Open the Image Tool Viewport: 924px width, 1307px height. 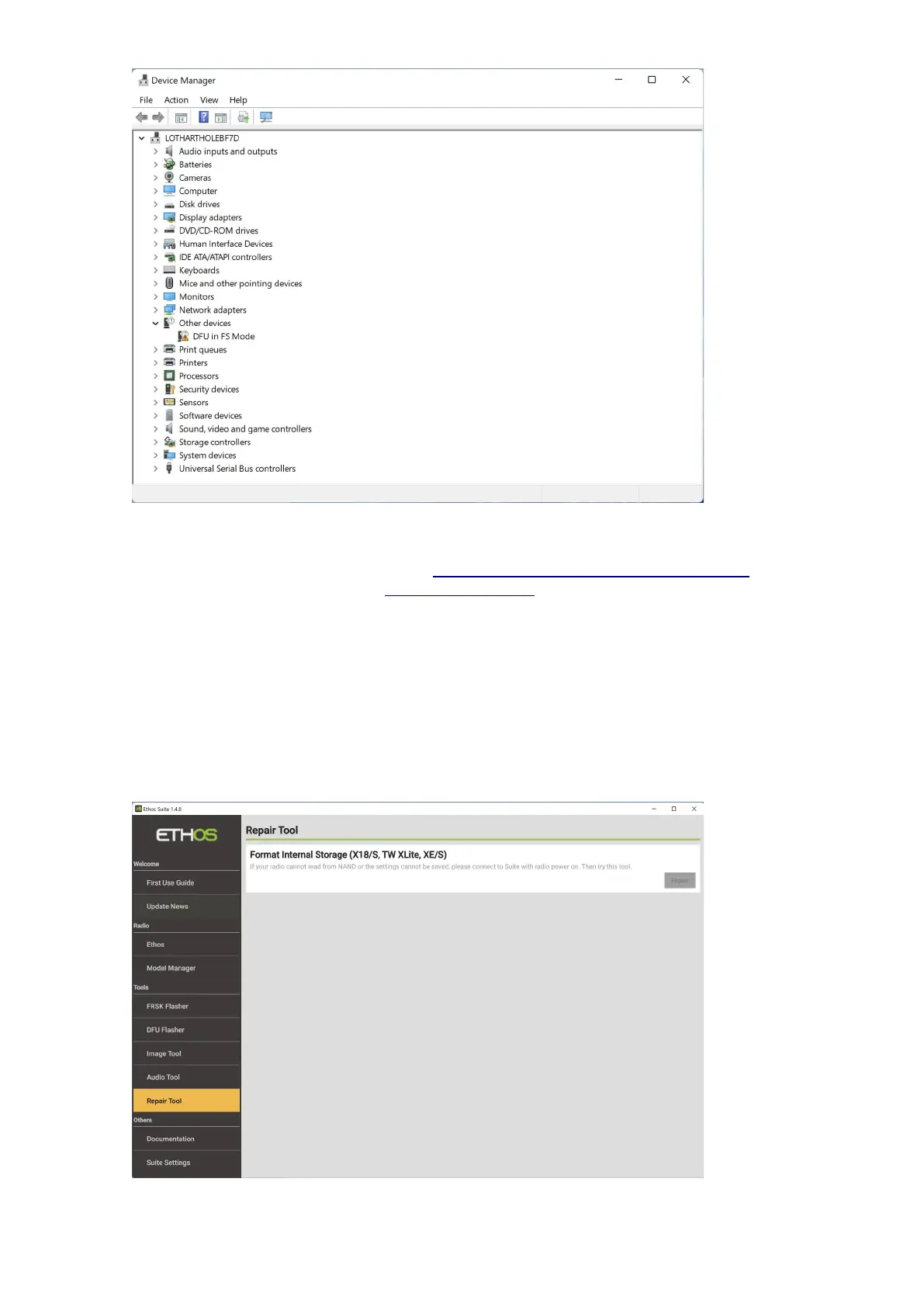pyautogui.click(x=186, y=1053)
